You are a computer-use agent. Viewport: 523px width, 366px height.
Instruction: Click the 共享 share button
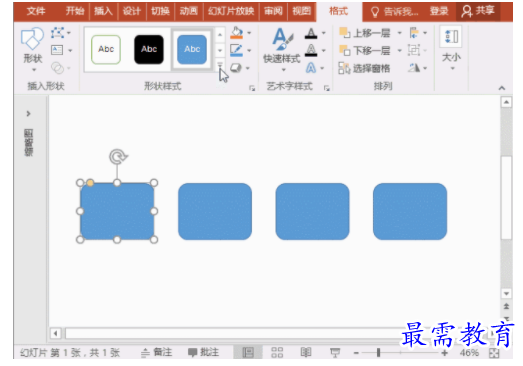point(478,11)
